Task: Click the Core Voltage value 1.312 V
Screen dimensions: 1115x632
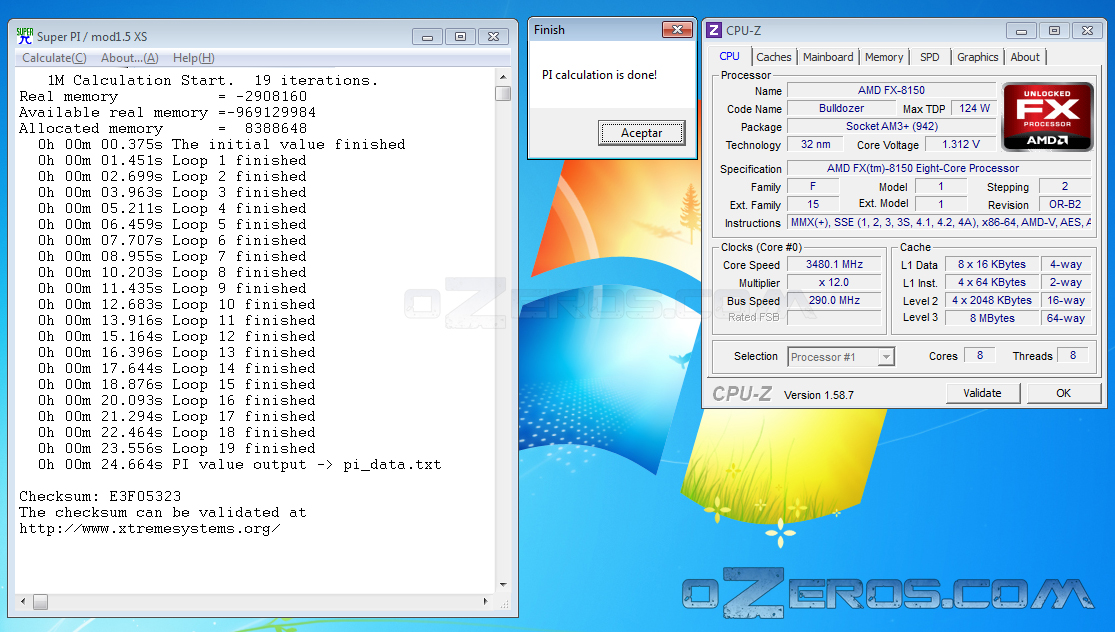Action: 961,144
